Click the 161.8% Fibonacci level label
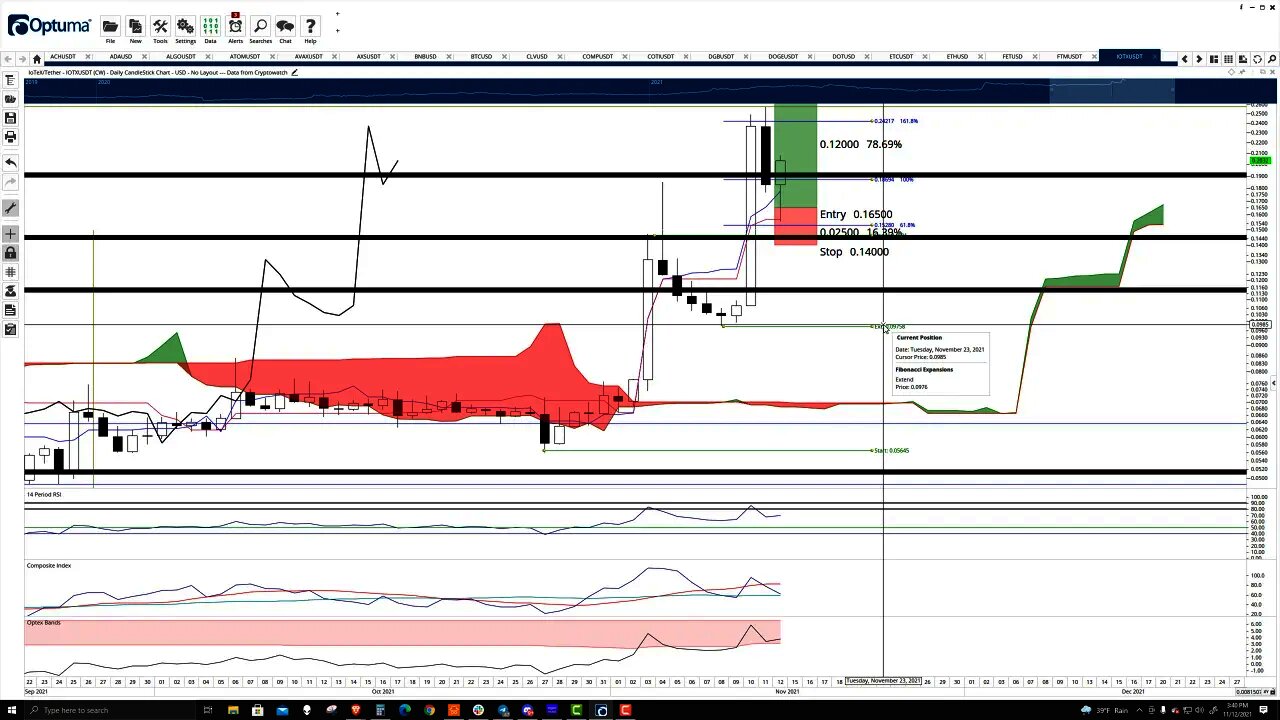 pyautogui.click(x=908, y=121)
